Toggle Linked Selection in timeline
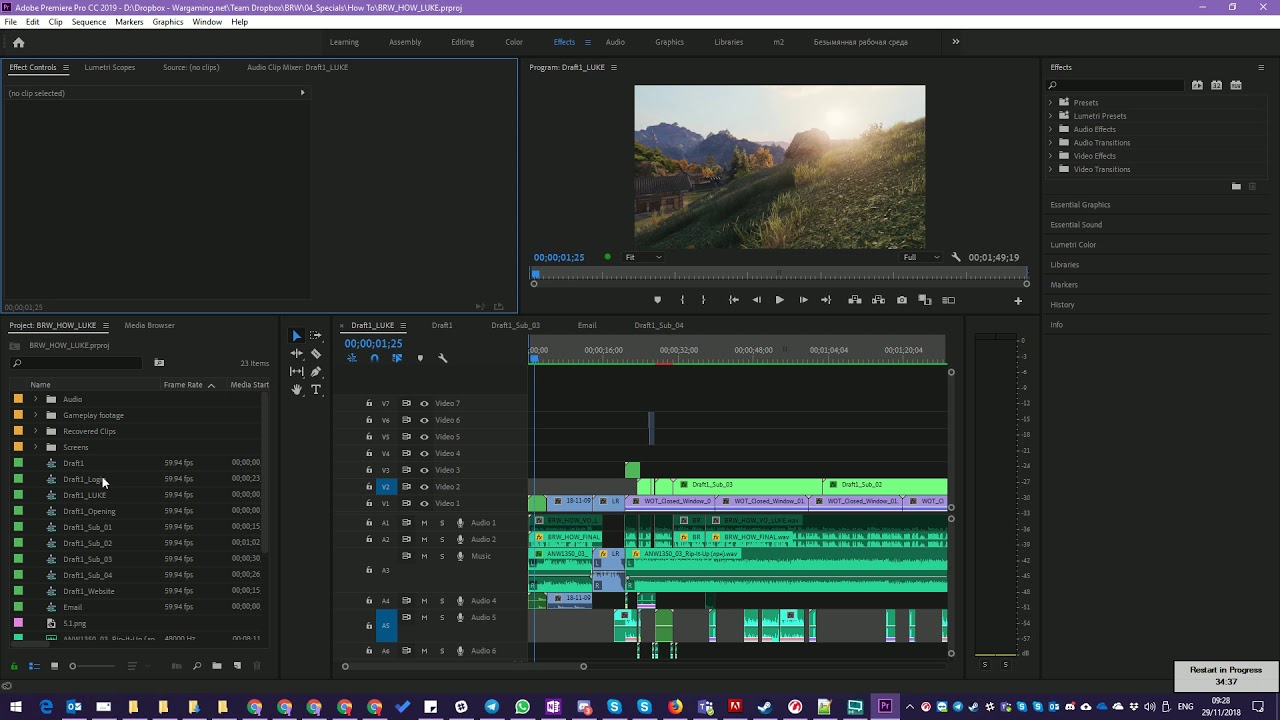This screenshot has width=1280, height=720. coord(397,358)
